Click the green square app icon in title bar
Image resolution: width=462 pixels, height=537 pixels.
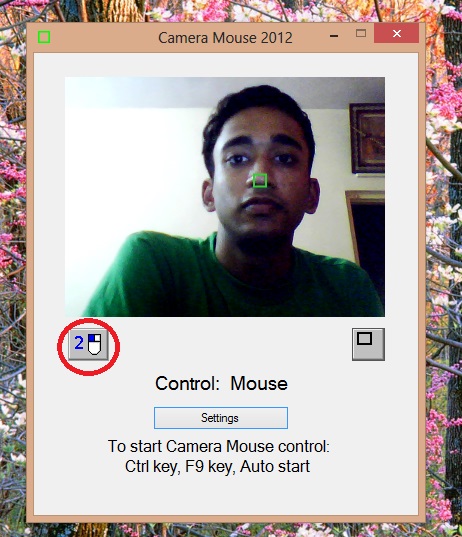(x=44, y=37)
